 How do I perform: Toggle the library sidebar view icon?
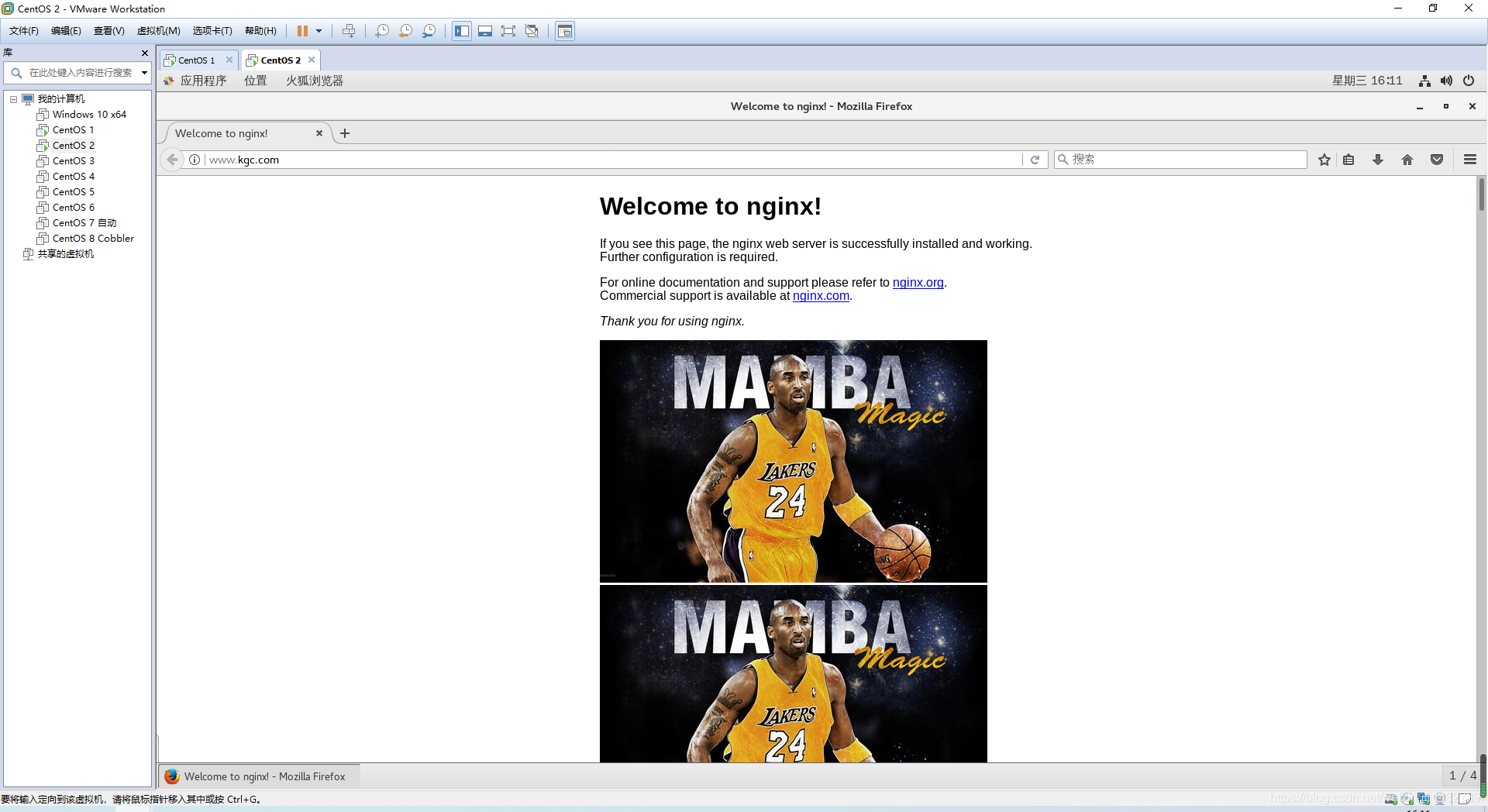462,31
